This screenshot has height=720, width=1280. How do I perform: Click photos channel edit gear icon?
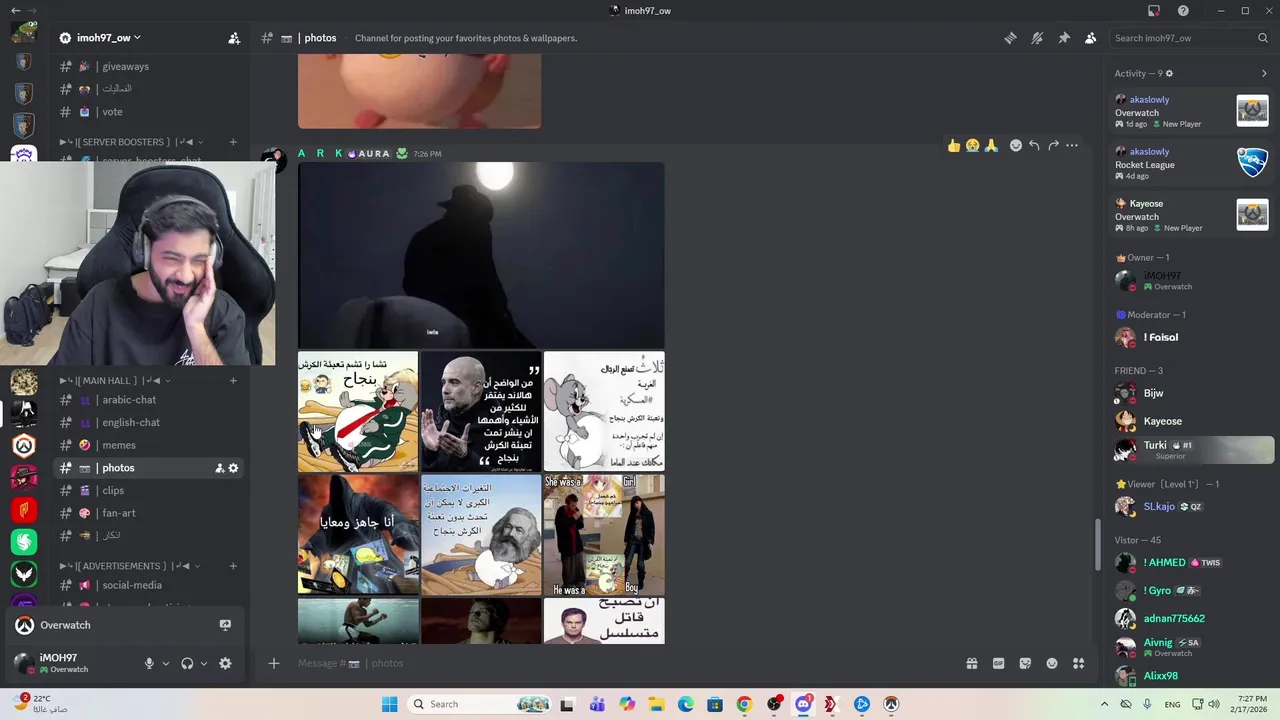coord(234,468)
